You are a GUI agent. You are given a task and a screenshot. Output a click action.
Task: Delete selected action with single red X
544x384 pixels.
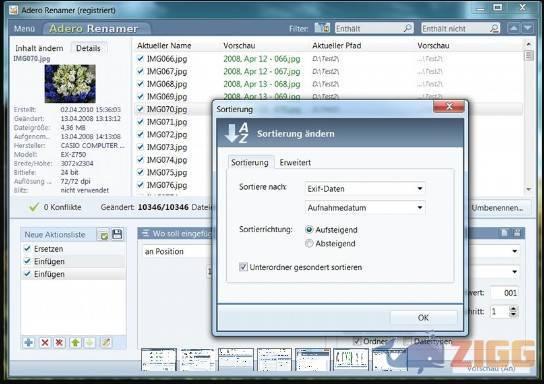44,343
